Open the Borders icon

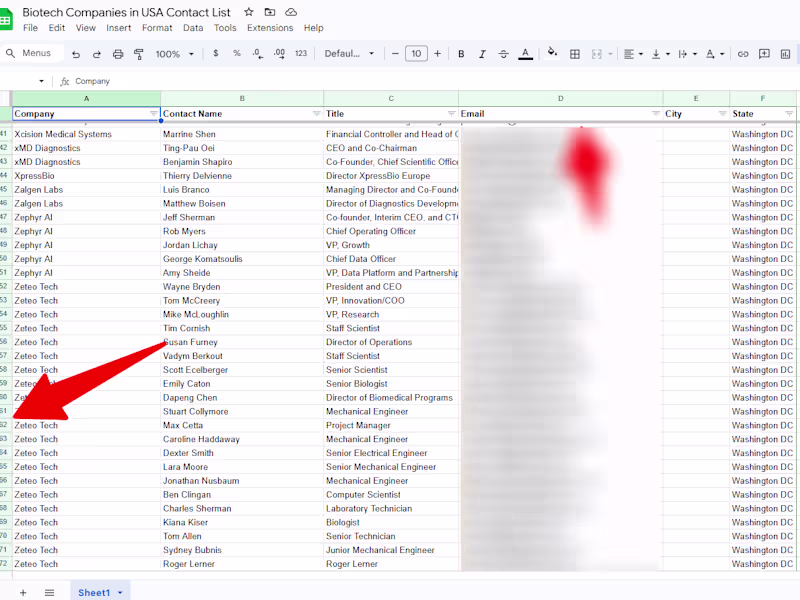(575, 53)
